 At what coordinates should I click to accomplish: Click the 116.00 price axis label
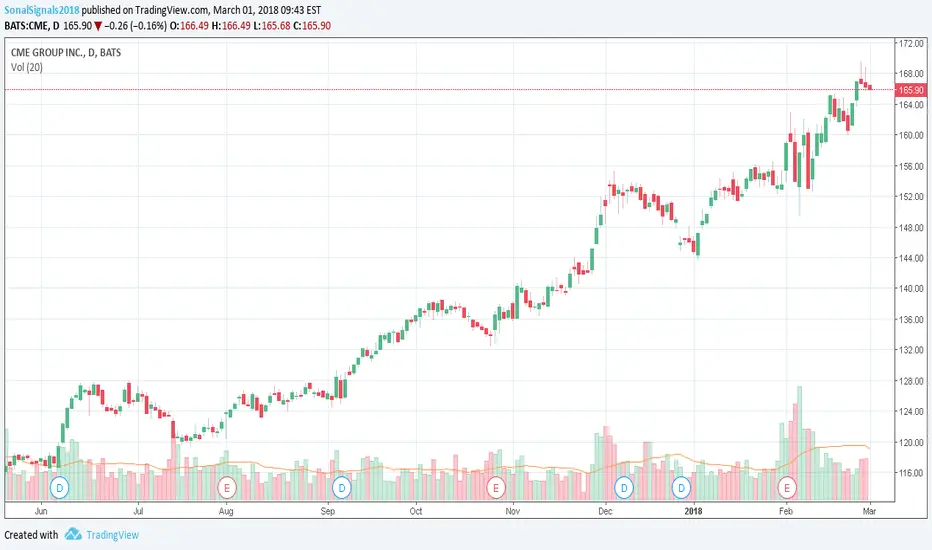click(x=912, y=473)
